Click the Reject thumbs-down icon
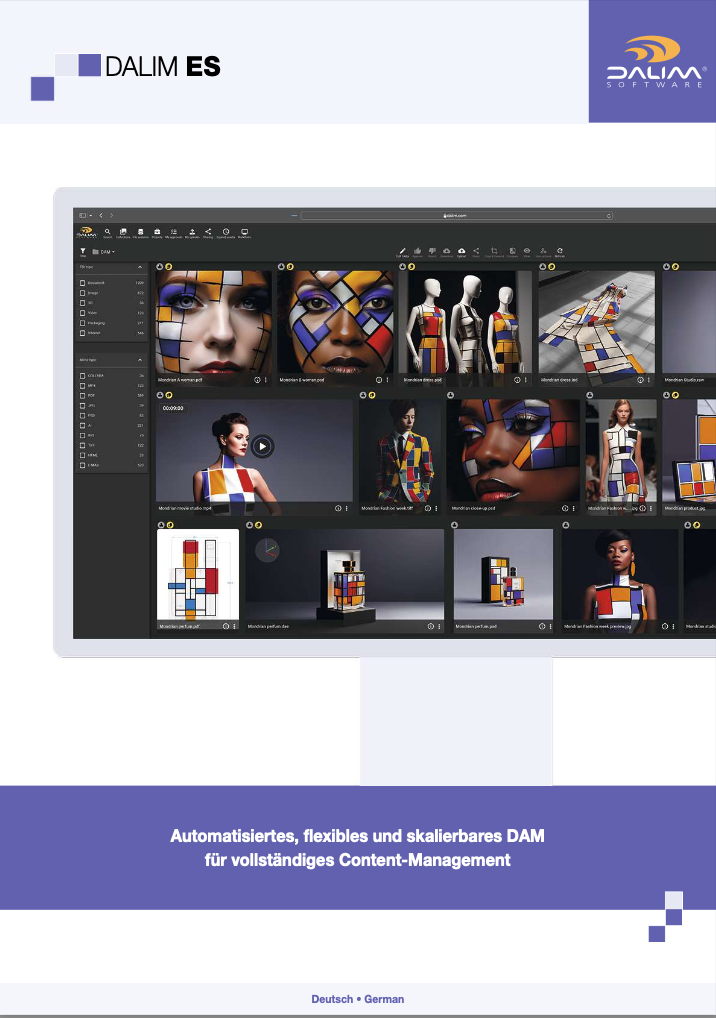 [432, 252]
